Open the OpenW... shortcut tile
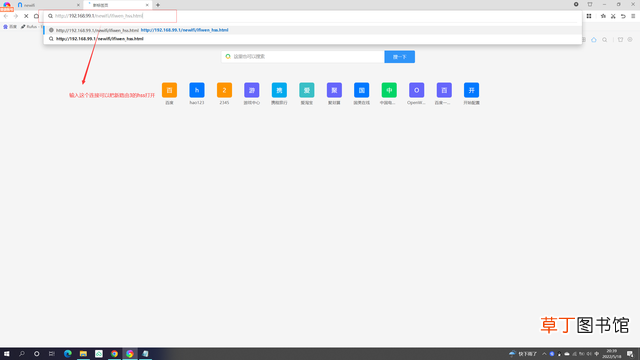Image resolution: width=640 pixels, height=360 pixels. 416,90
